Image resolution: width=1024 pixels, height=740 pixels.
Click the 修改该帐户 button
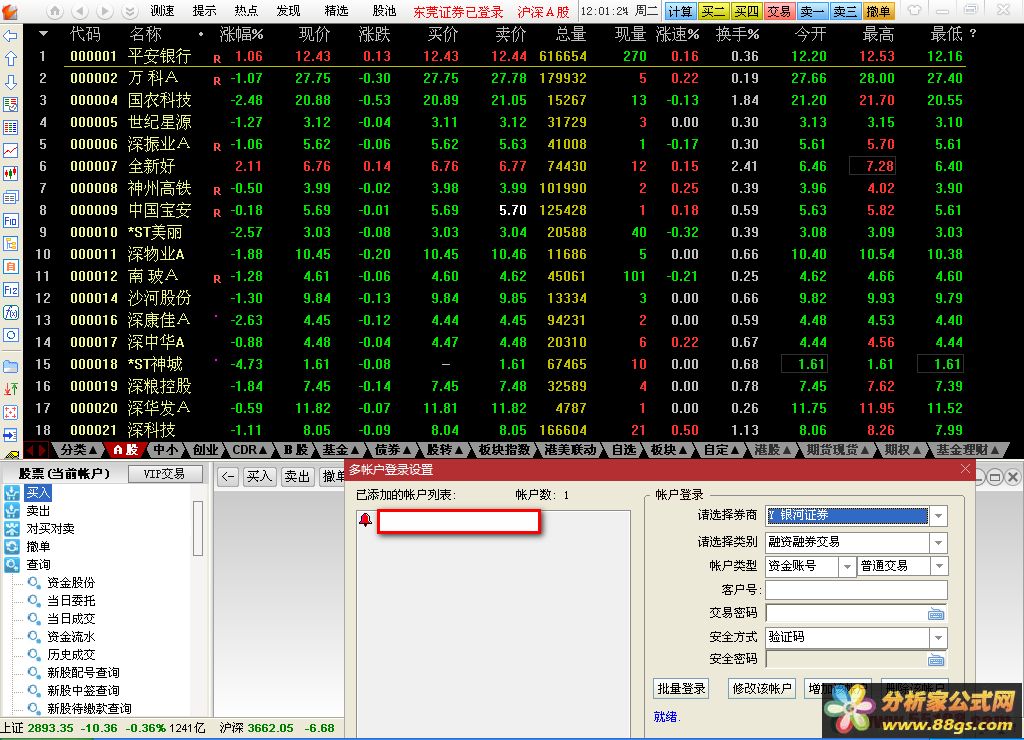761,688
